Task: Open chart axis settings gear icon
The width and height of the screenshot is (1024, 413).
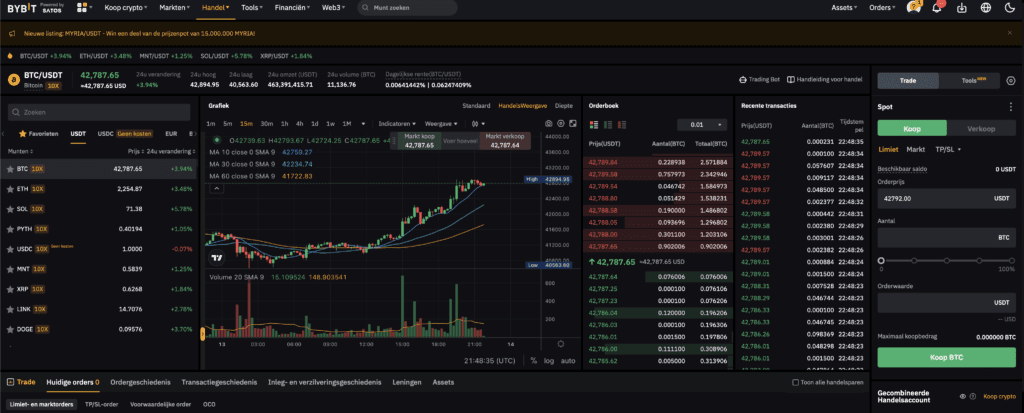Action: click(x=560, y=344)
